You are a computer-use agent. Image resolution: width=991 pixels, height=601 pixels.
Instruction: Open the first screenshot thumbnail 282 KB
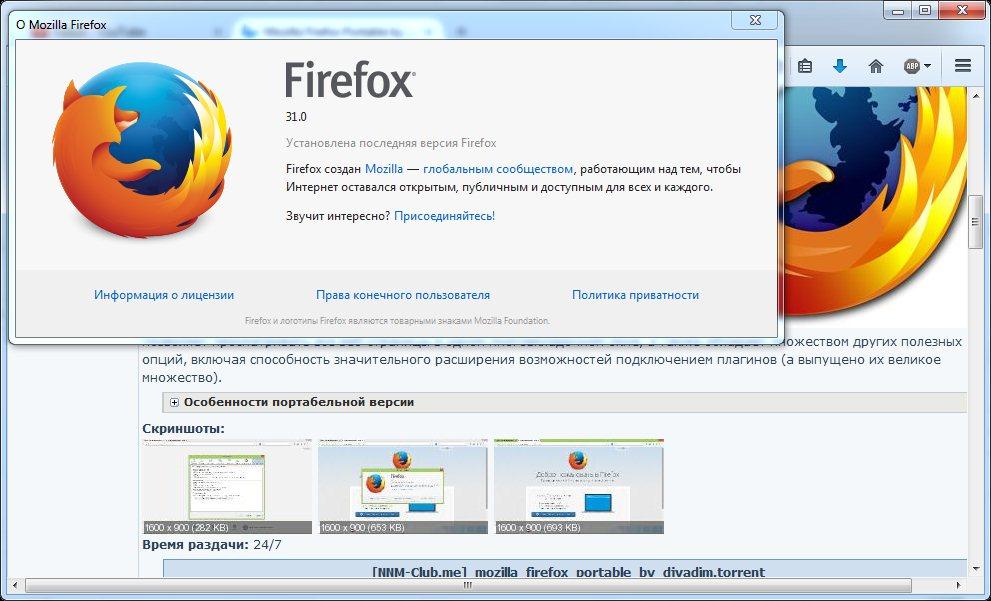[227, 486]
